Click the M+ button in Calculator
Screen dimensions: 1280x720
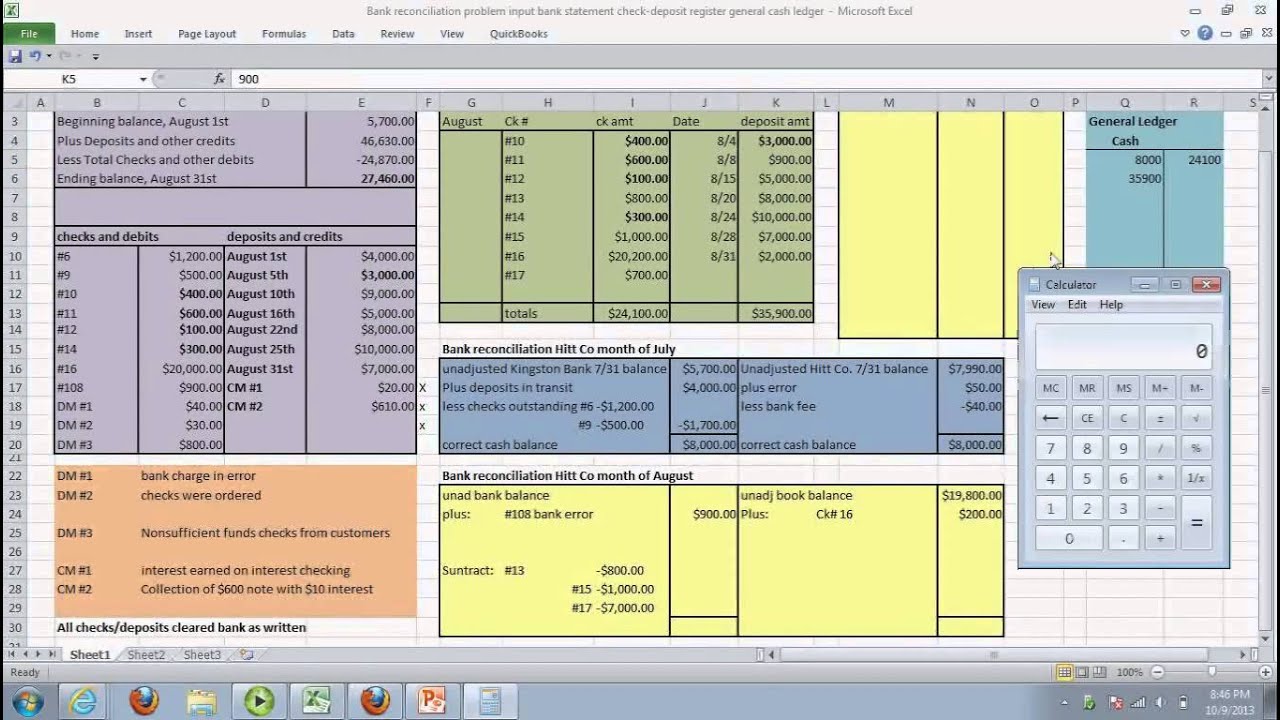pyautogui.click(x=1160, y=388)
